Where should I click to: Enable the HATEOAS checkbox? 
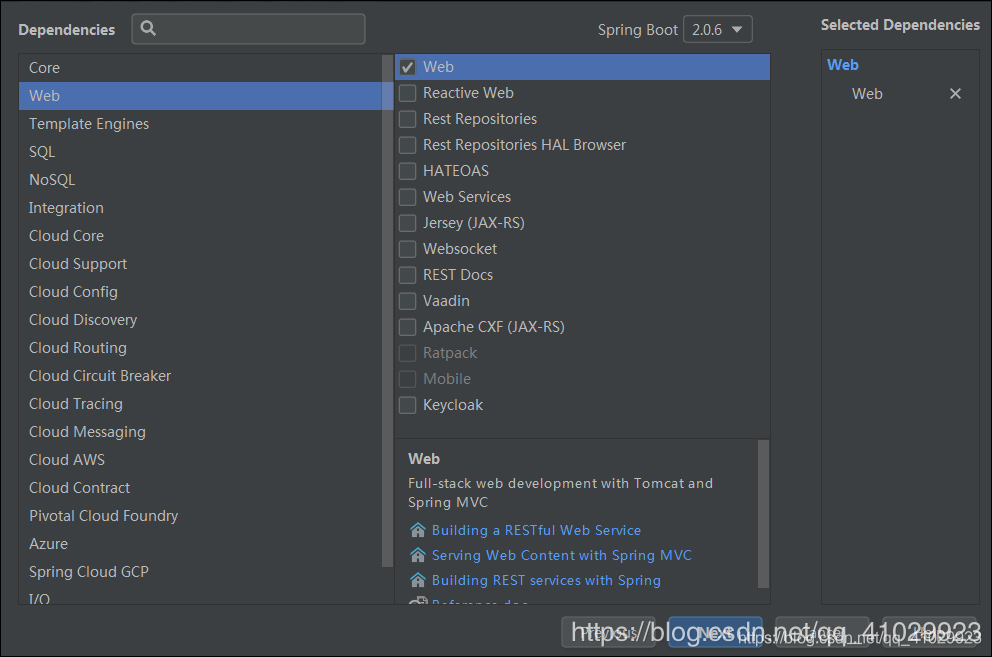pyautogui.click(x=407, y=171)
